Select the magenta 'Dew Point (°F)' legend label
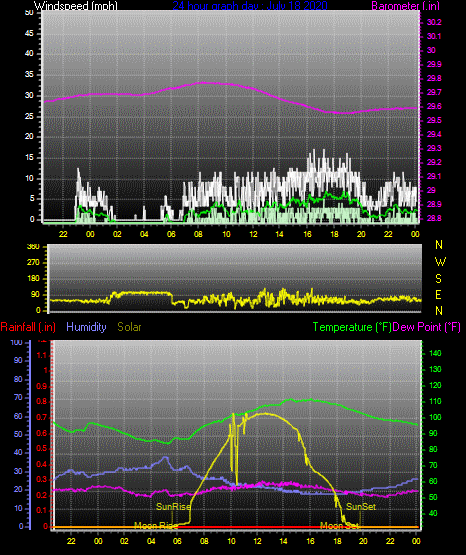466x555 pixels. (x=427, y=327)
